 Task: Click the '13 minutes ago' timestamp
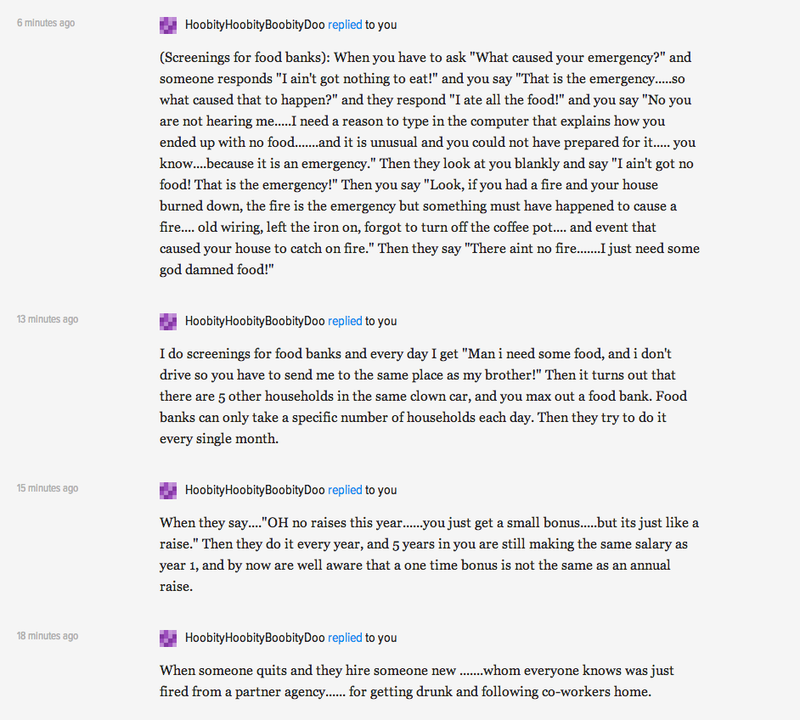[47, 319]
